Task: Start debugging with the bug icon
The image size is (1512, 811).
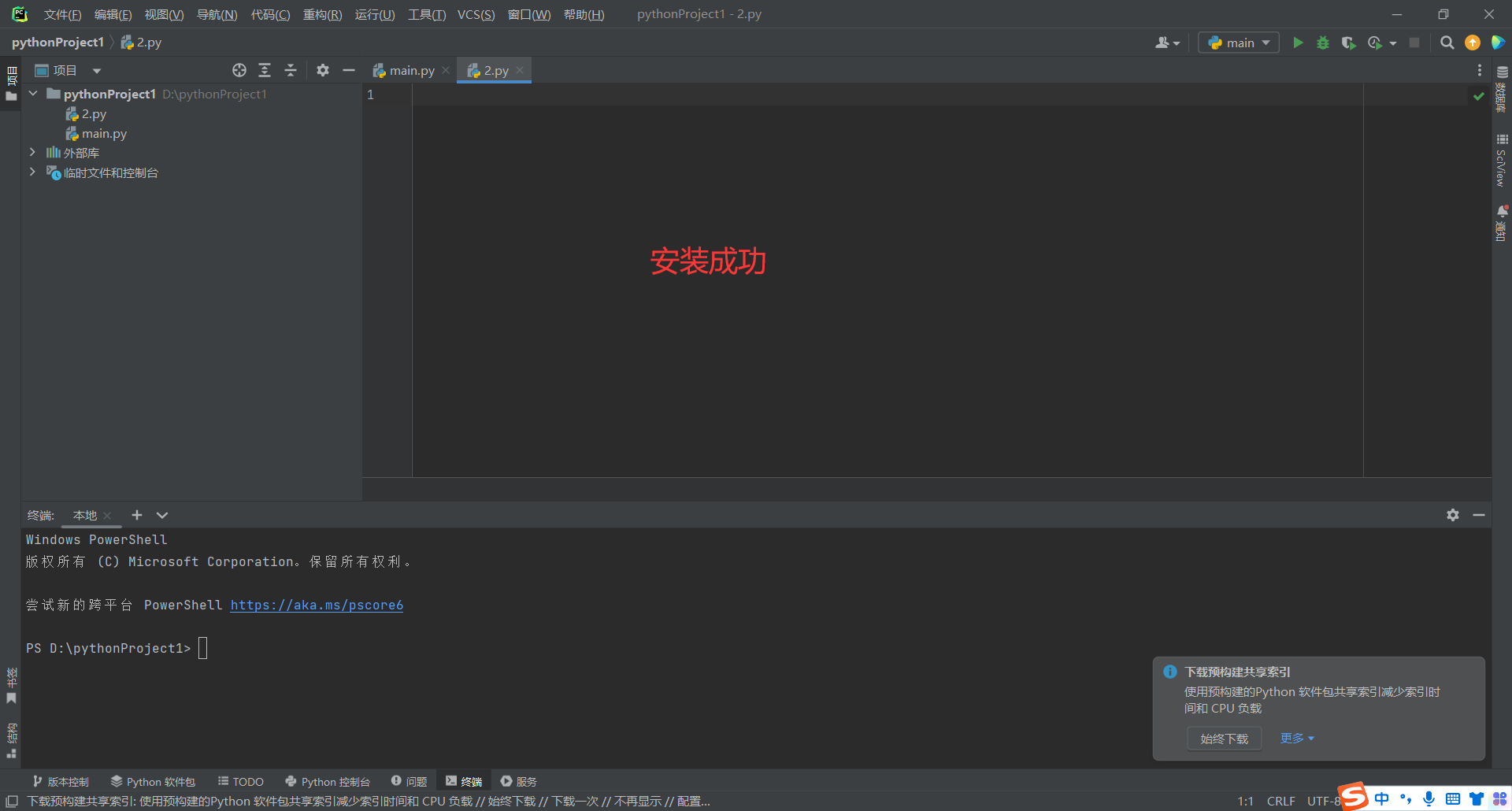Action: click(x=1323, y=43)
